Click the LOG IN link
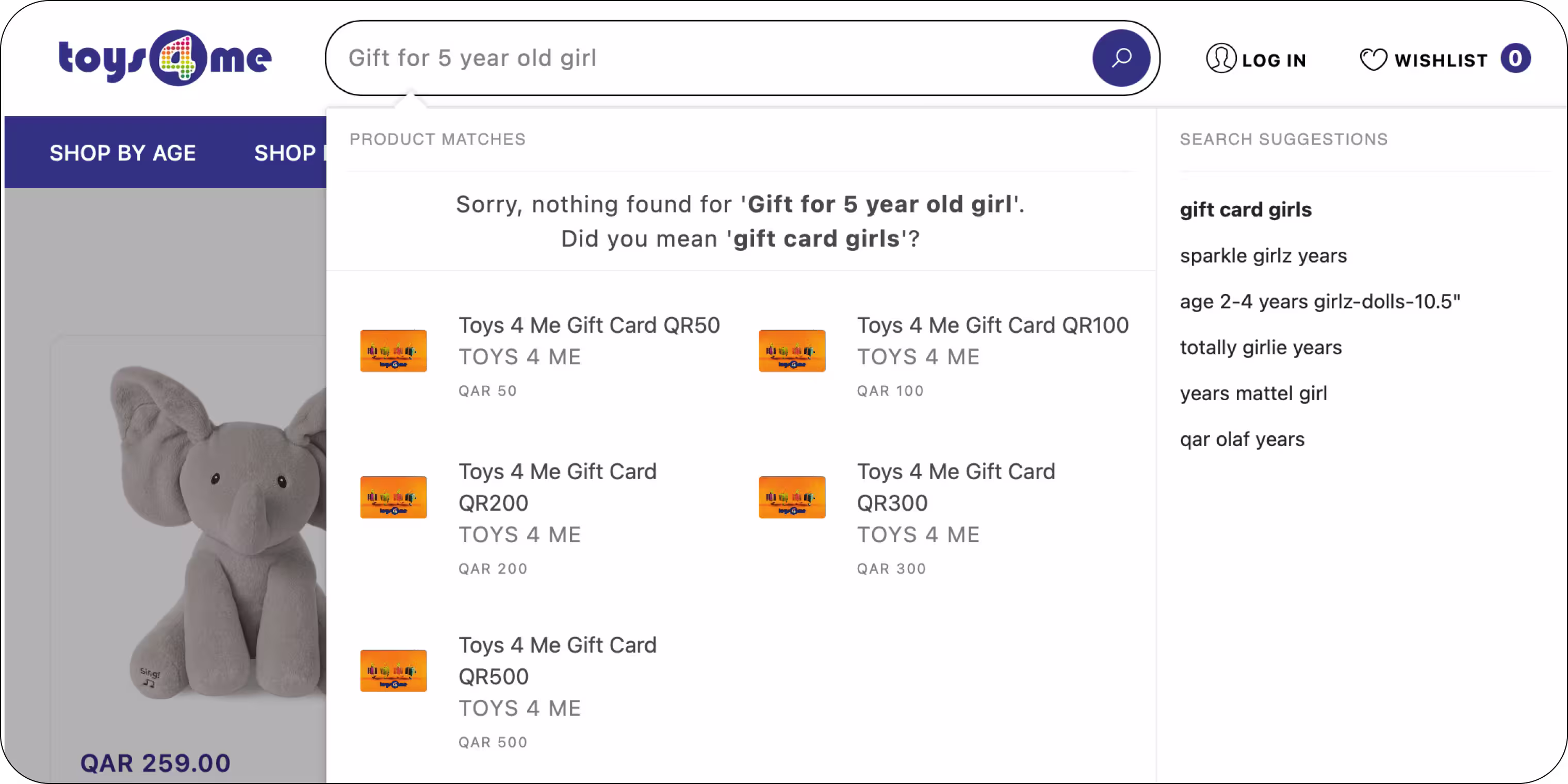The height and width of the screenshot is (784, 1568). click(x=1273, y=60)
